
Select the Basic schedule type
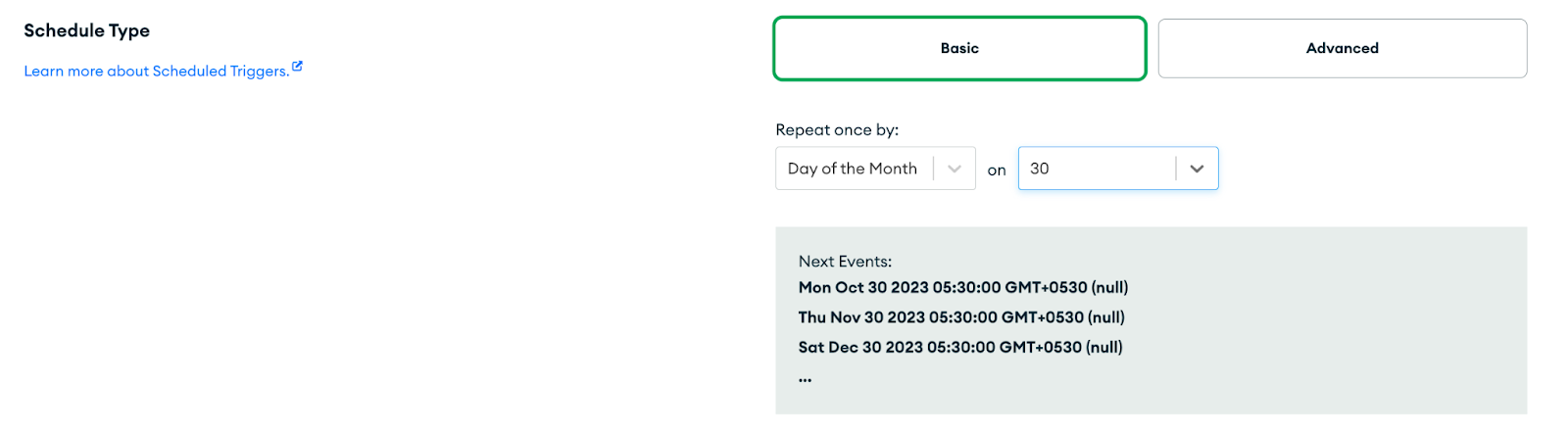point(959,48)
